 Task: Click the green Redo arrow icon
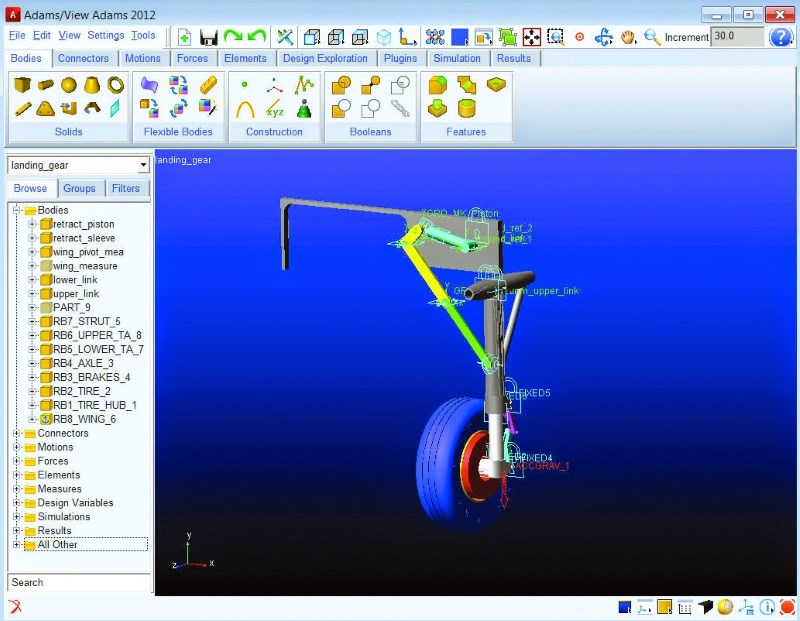click(x=233, y=36)
